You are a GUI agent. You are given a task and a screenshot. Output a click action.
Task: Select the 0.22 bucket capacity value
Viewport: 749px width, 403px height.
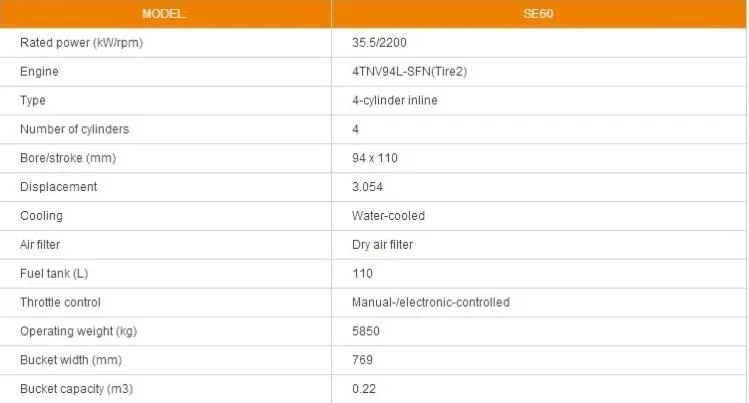[x=364, y=388]
